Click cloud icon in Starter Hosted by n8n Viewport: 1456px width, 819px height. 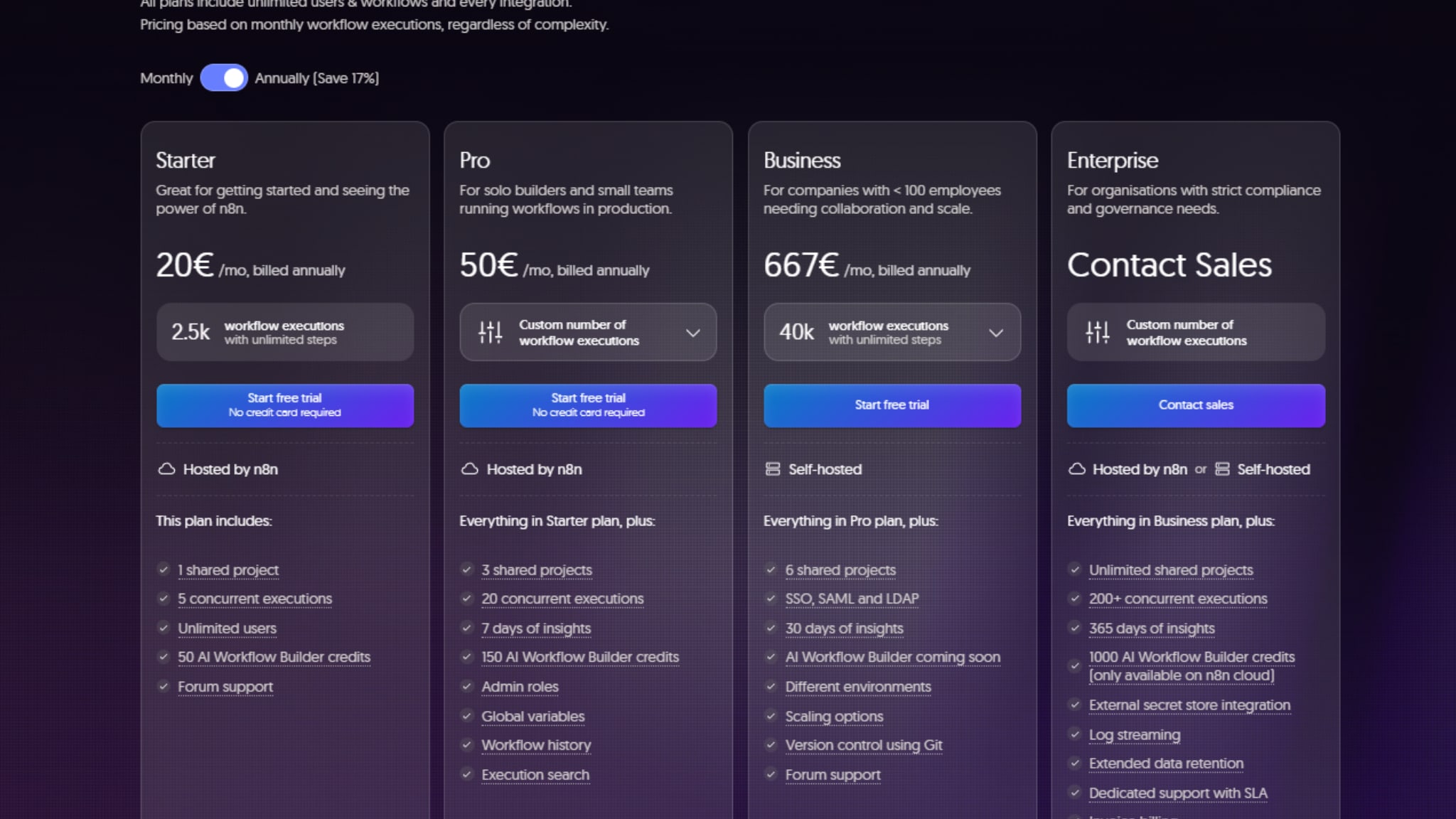(166, 469)
